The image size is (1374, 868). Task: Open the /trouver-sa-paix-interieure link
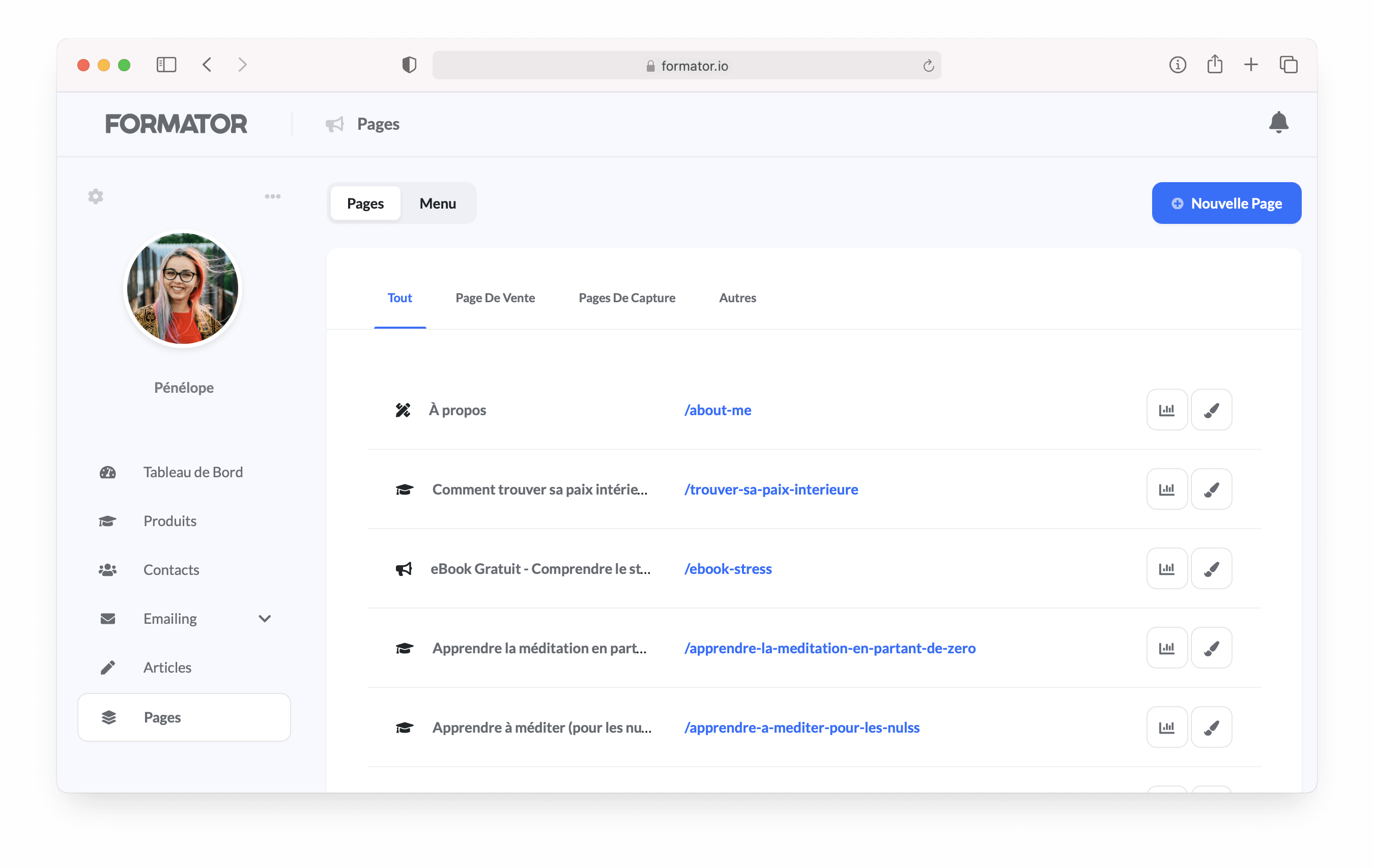coord(771,489)
